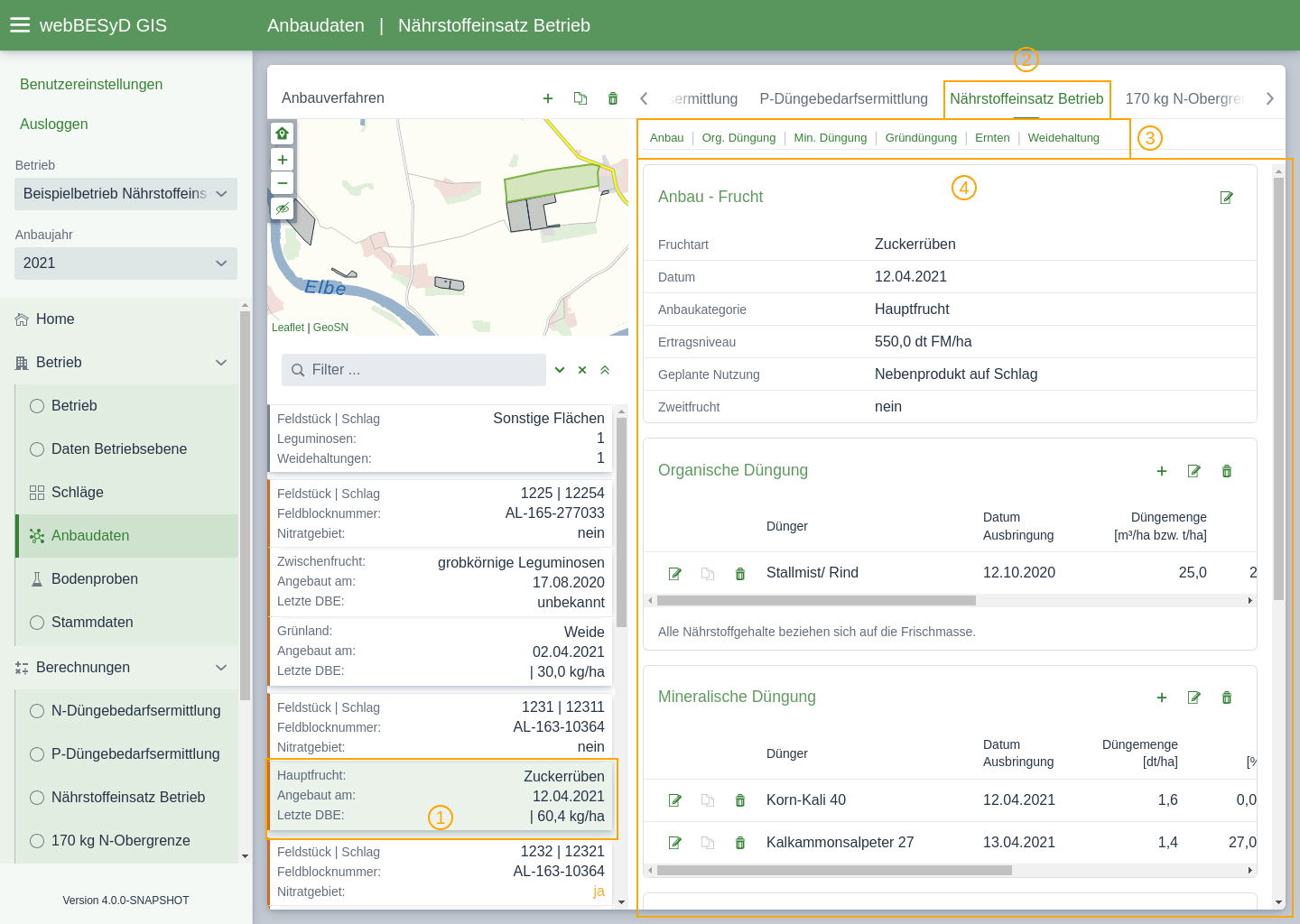
Task: Add new Anbauverfahren with plus icon
Action: (x=548, y=98)
